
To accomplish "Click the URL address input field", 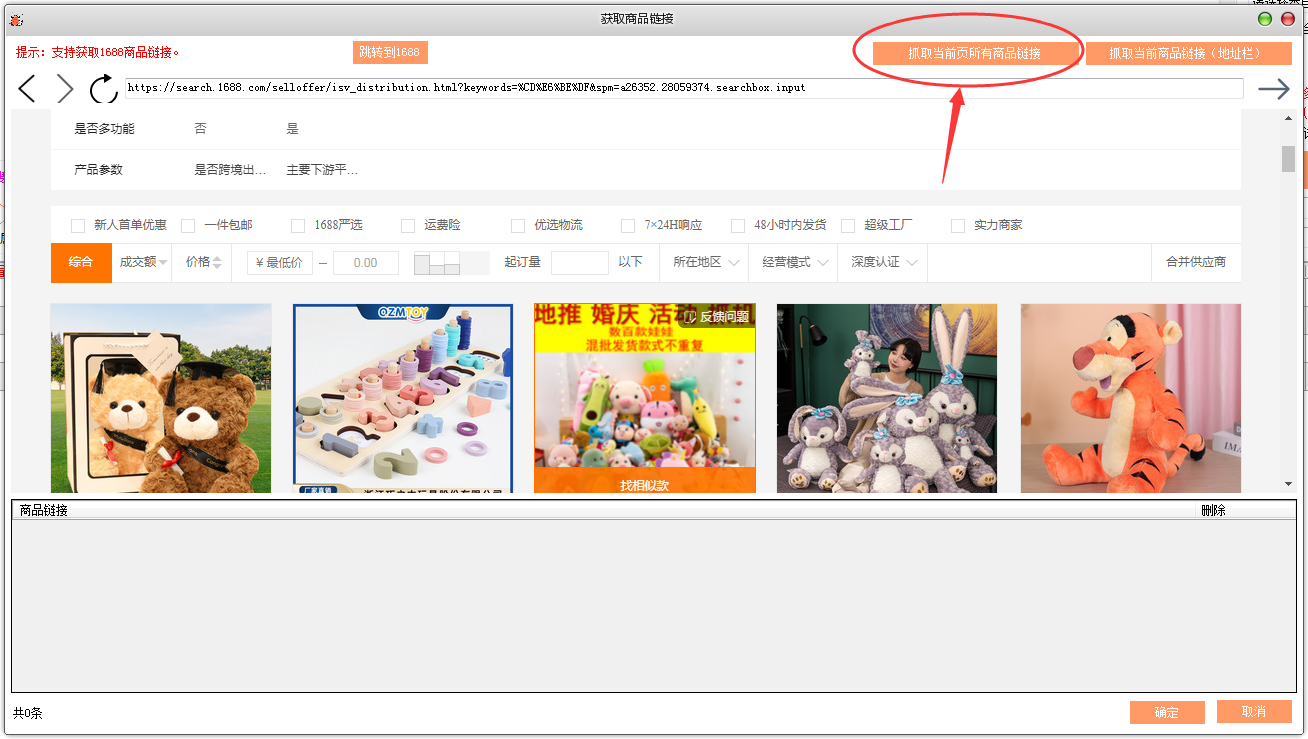I will (684, 88).
